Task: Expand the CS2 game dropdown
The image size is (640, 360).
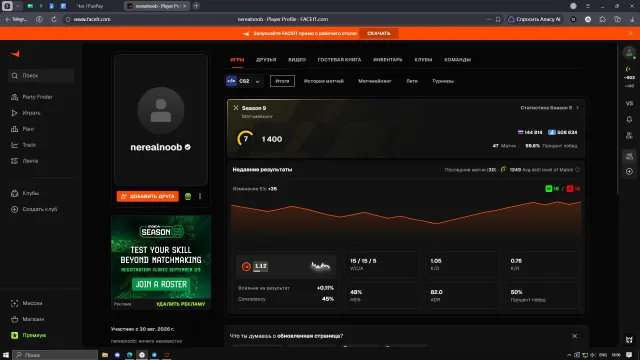Action: tap(243, 81)
